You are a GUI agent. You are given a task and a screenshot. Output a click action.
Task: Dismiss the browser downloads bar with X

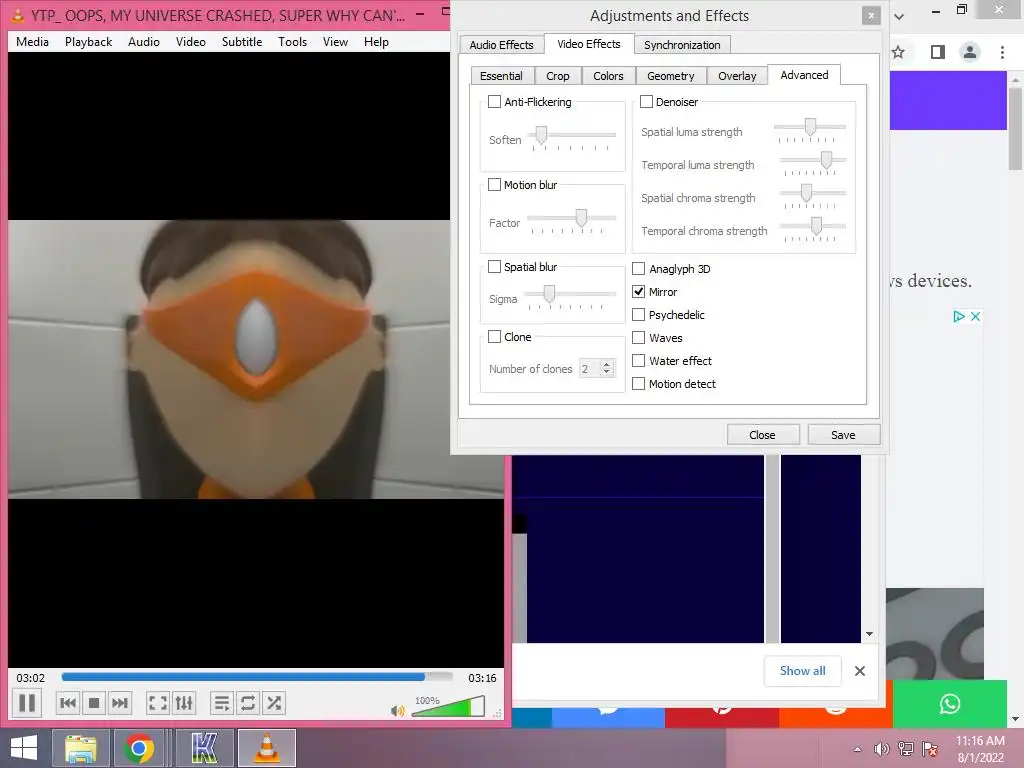click(x=859, y=671)
